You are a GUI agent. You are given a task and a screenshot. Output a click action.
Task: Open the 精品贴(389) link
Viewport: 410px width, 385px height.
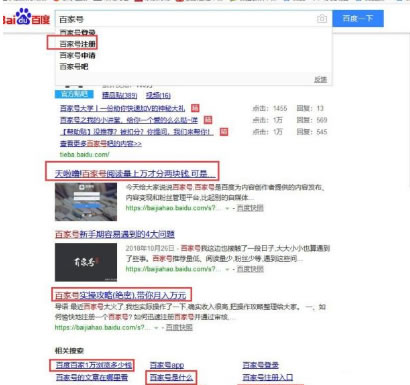coord(119,95)
